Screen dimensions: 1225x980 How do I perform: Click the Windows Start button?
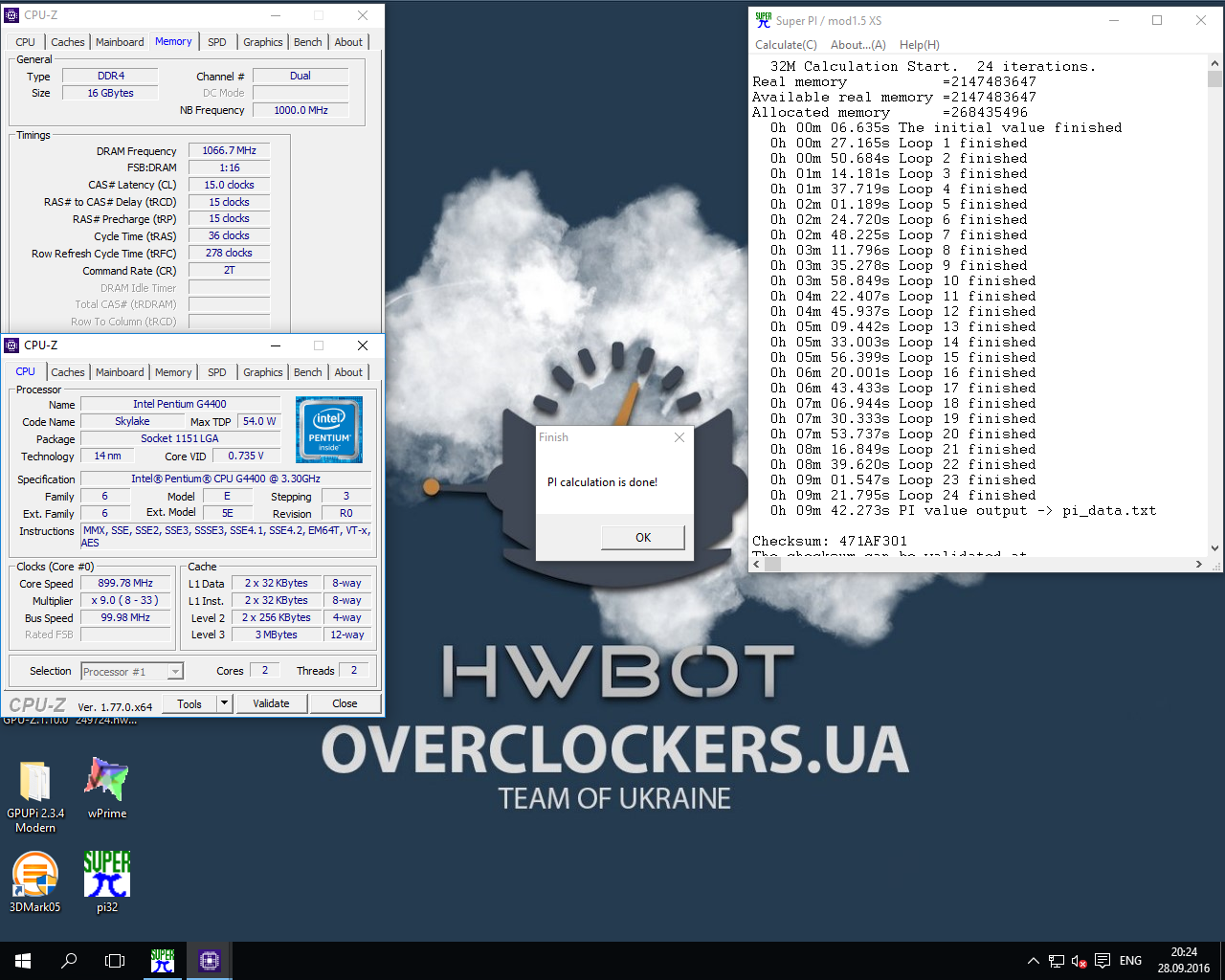pyautogui.click(x=23, y=961)
